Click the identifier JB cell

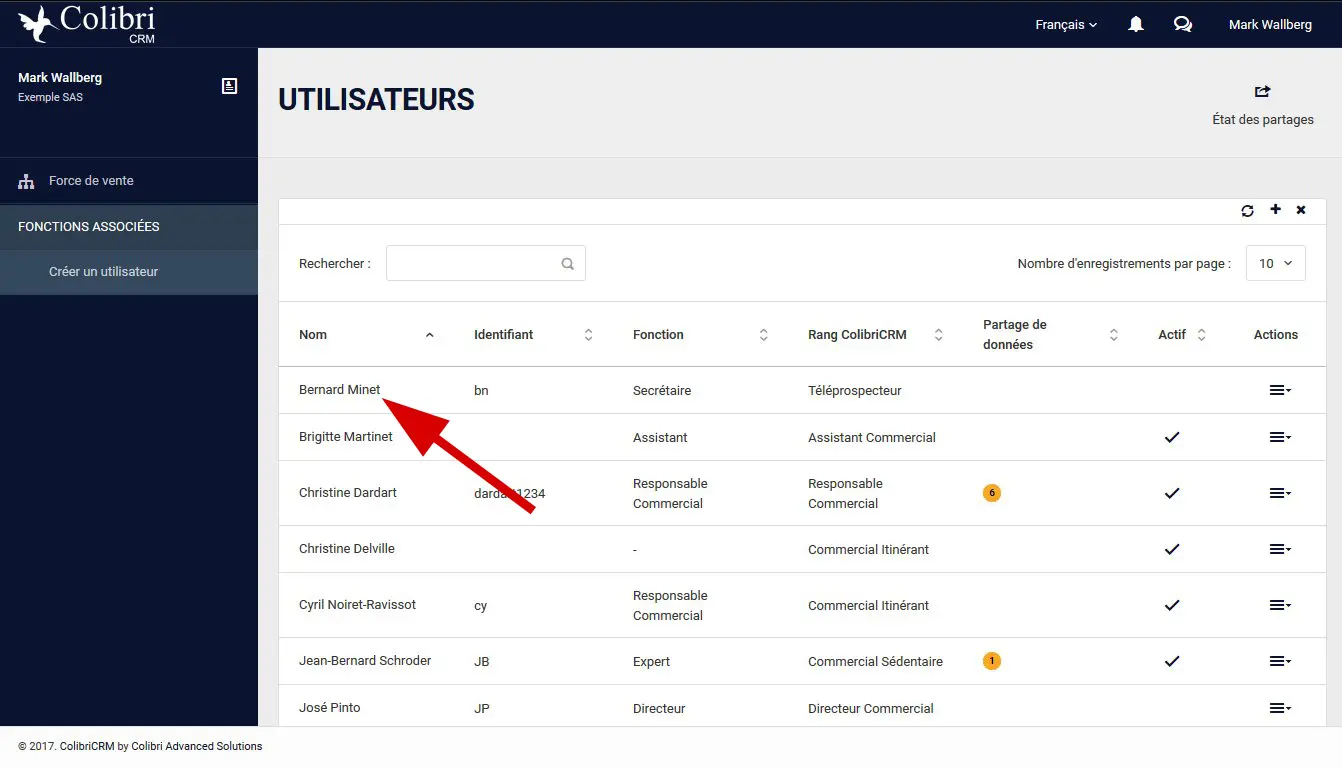pyautogui.click(x=482, y=662)
